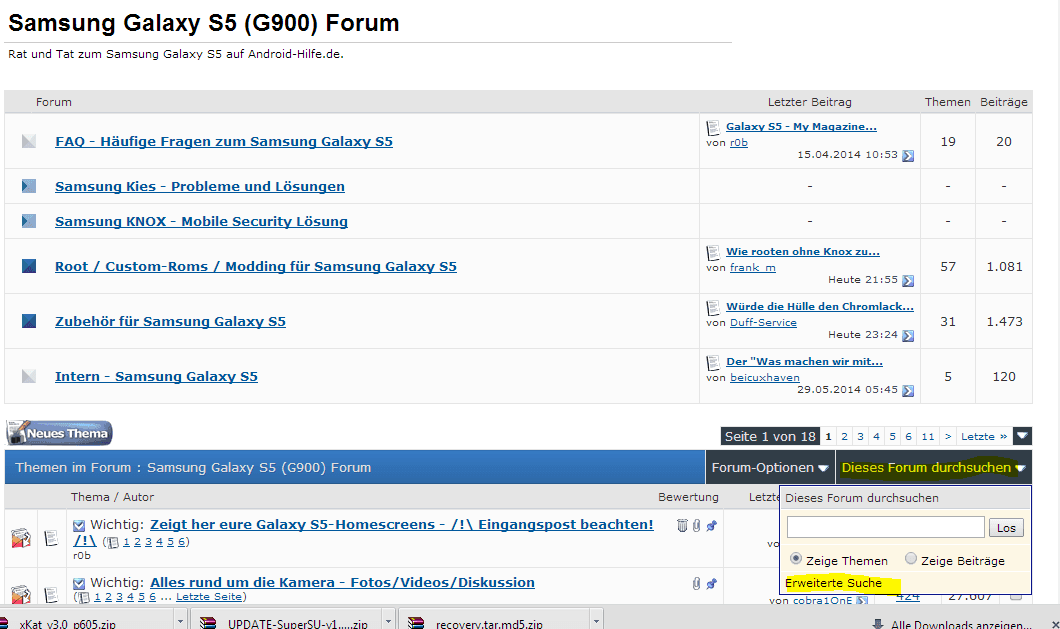1060x629 pixels.
Task: Click pin icon on Homescreens thread row
Action: click(711, 526)
